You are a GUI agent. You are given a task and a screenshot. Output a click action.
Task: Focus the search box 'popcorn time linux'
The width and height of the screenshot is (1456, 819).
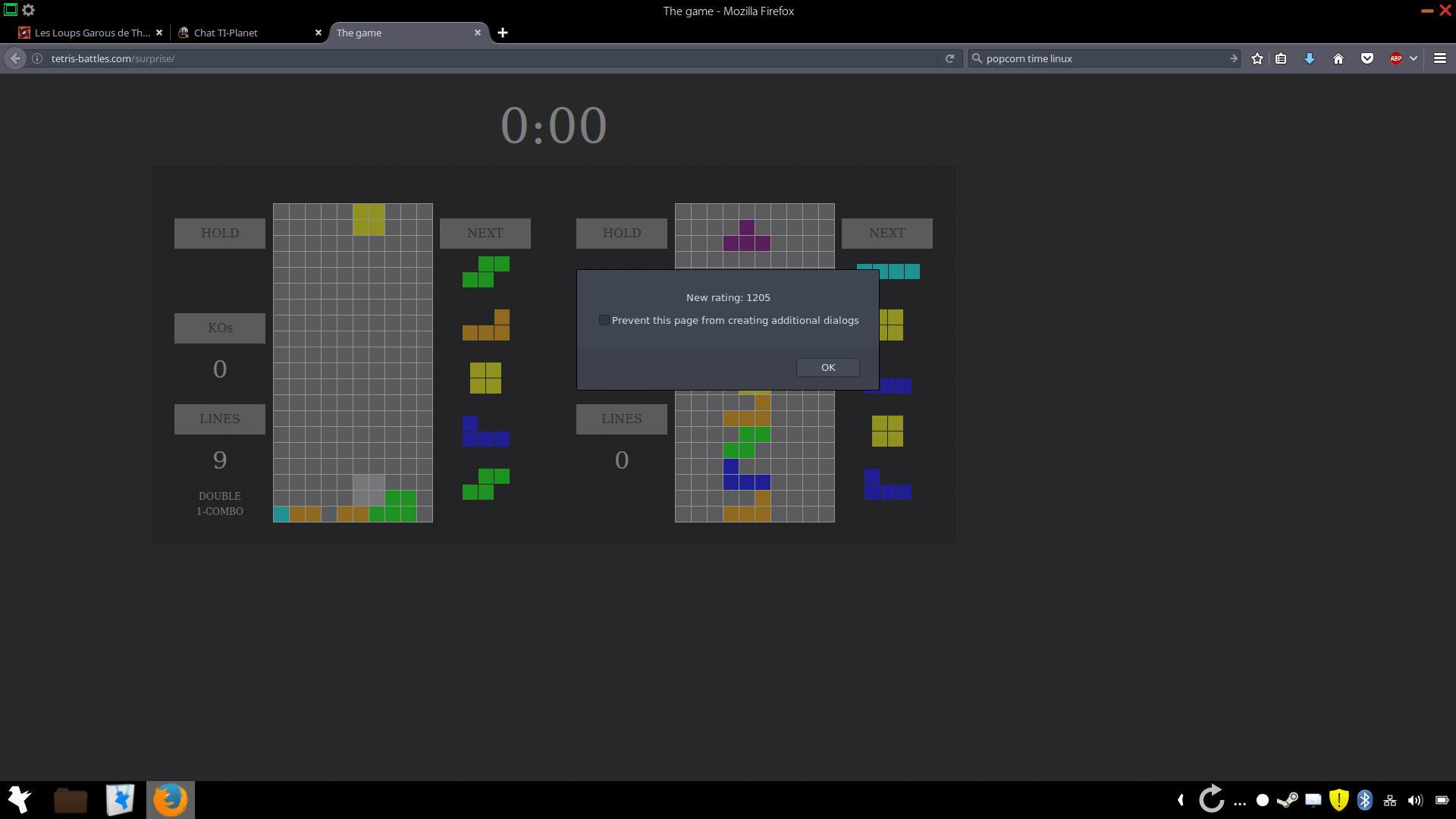[1103, 58]
